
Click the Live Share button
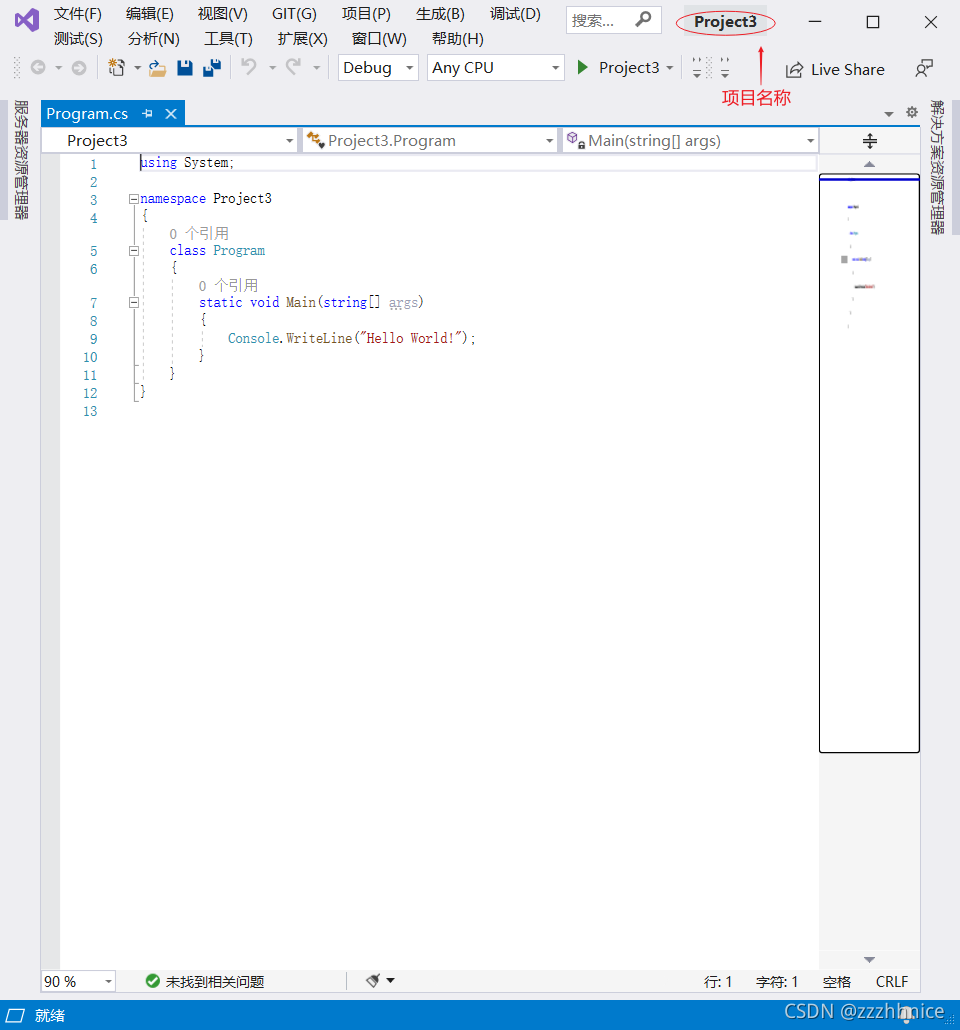tap(834, 69)
